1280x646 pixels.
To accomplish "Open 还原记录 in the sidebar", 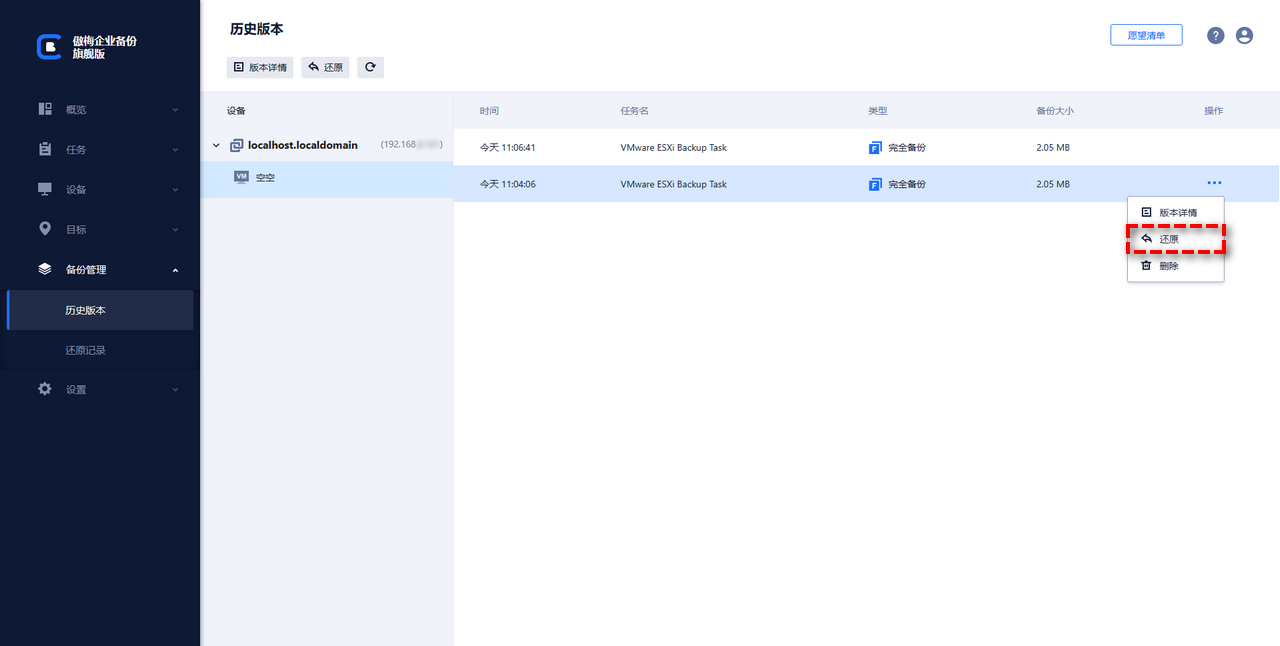I will point(86,350).
